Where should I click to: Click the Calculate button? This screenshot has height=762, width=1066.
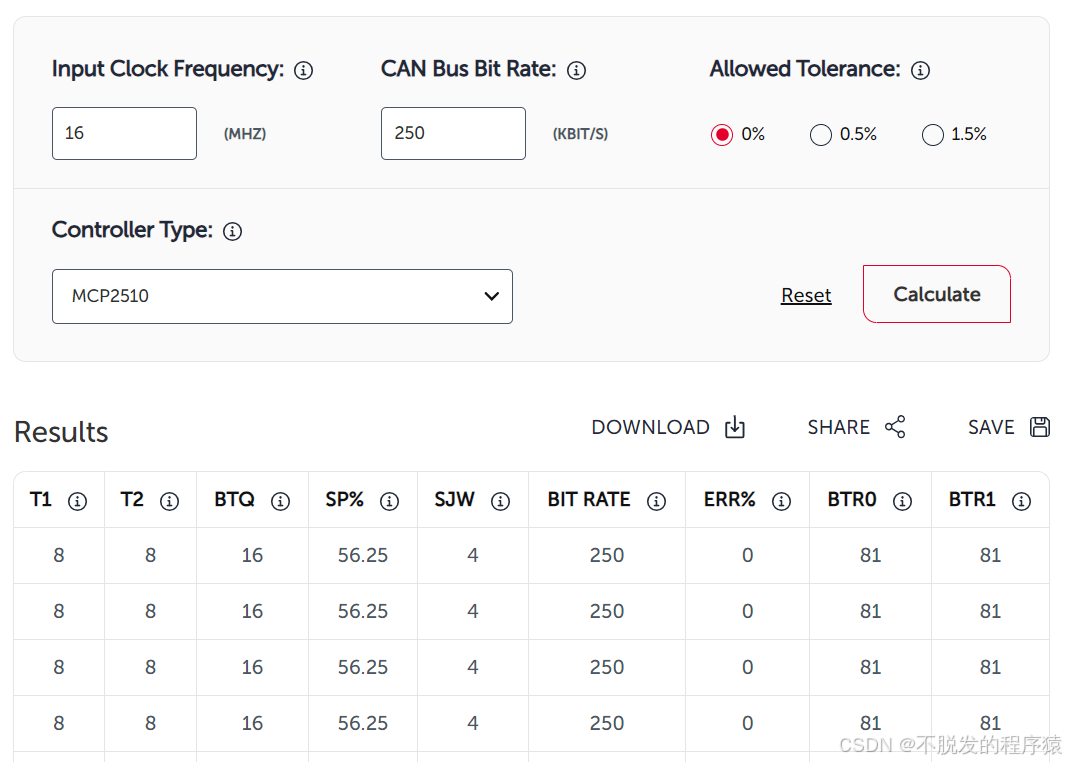coord(937,294)
